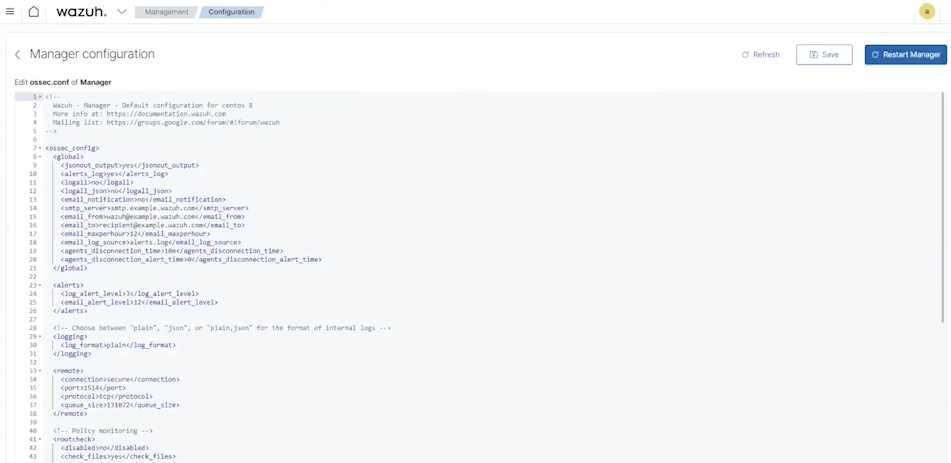
Task: Click the agents_disconnection_alert_time line
Action: point(190,259)
